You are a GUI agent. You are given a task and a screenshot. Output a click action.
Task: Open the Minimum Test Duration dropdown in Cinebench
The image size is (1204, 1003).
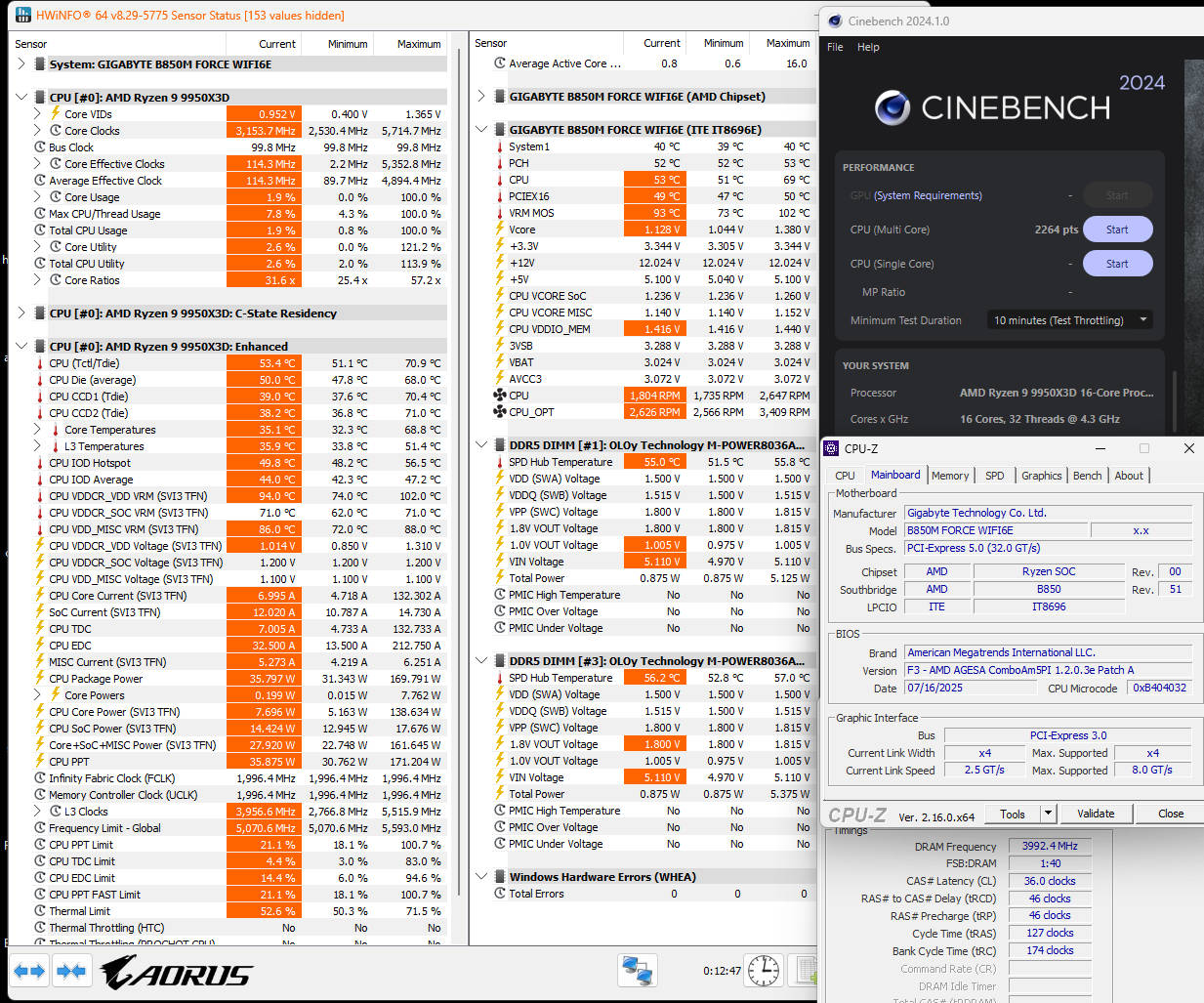1070,320
